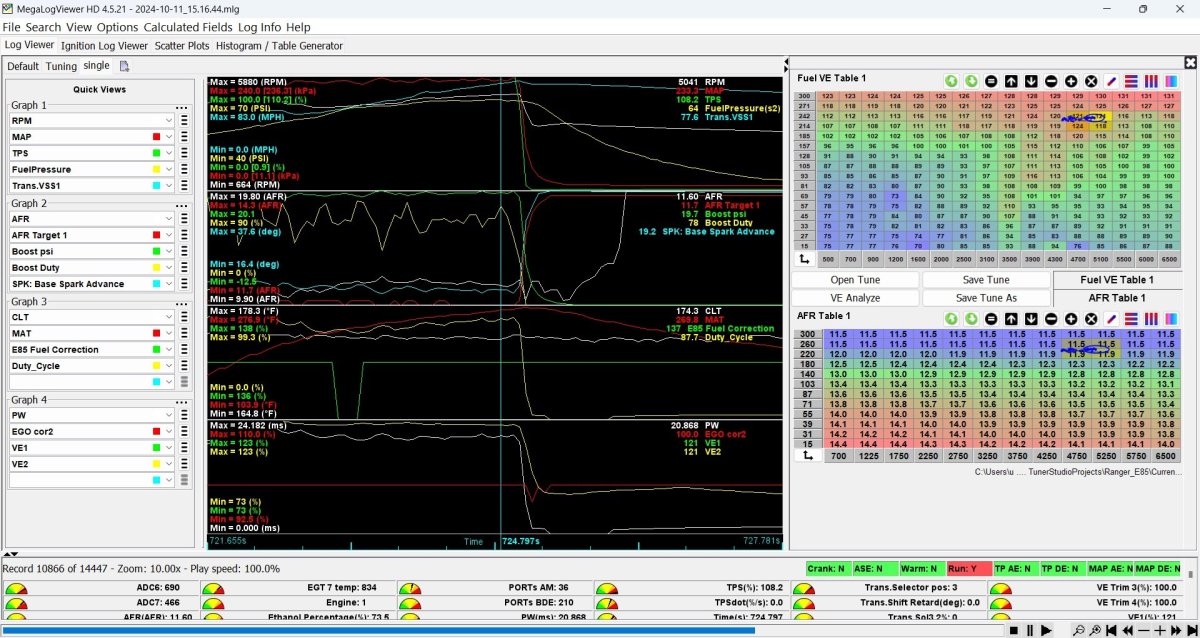Click the add new view tab icon

click(x=125, y=66)
